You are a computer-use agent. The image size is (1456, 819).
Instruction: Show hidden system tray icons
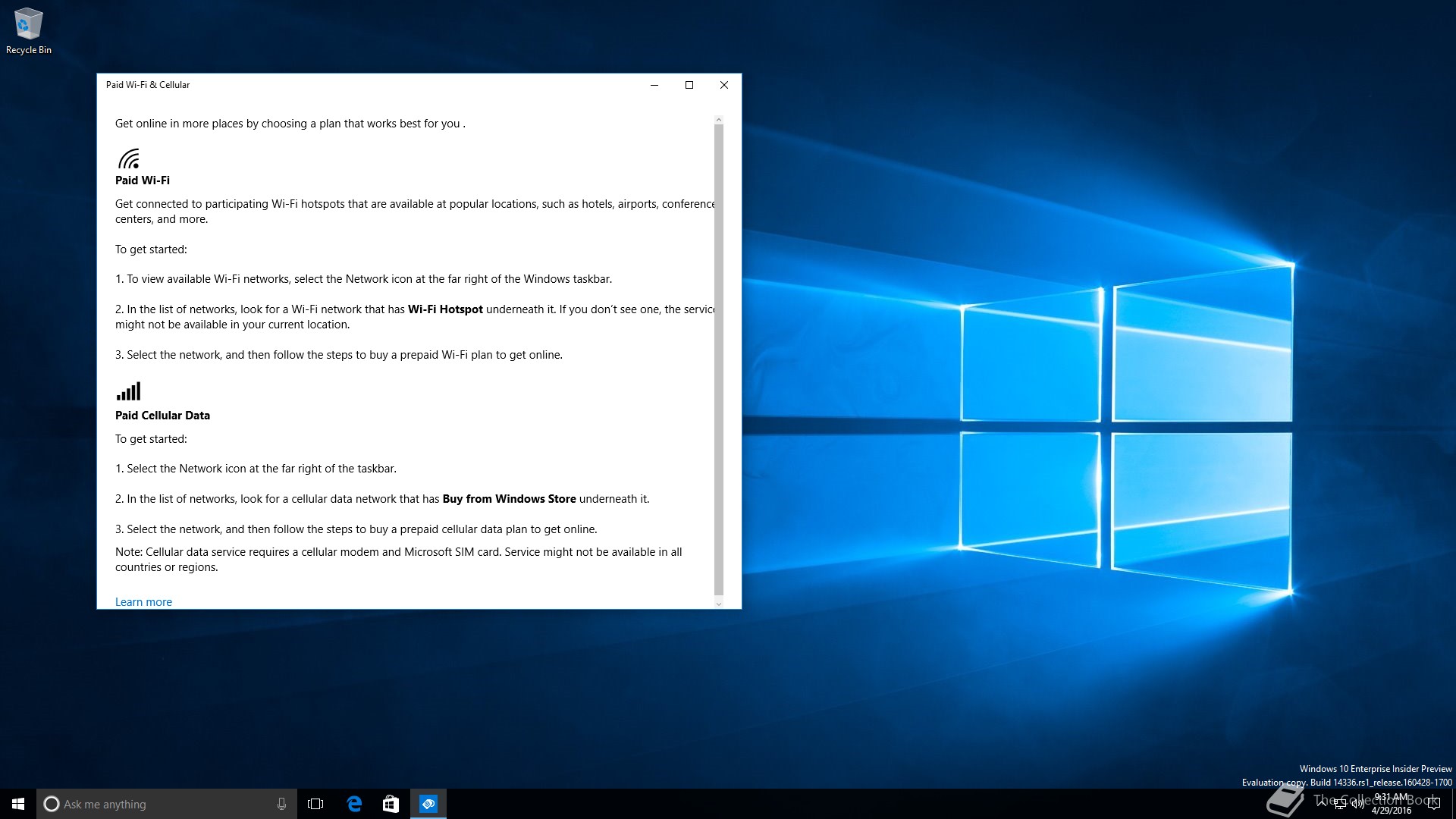coord(1322,804)
